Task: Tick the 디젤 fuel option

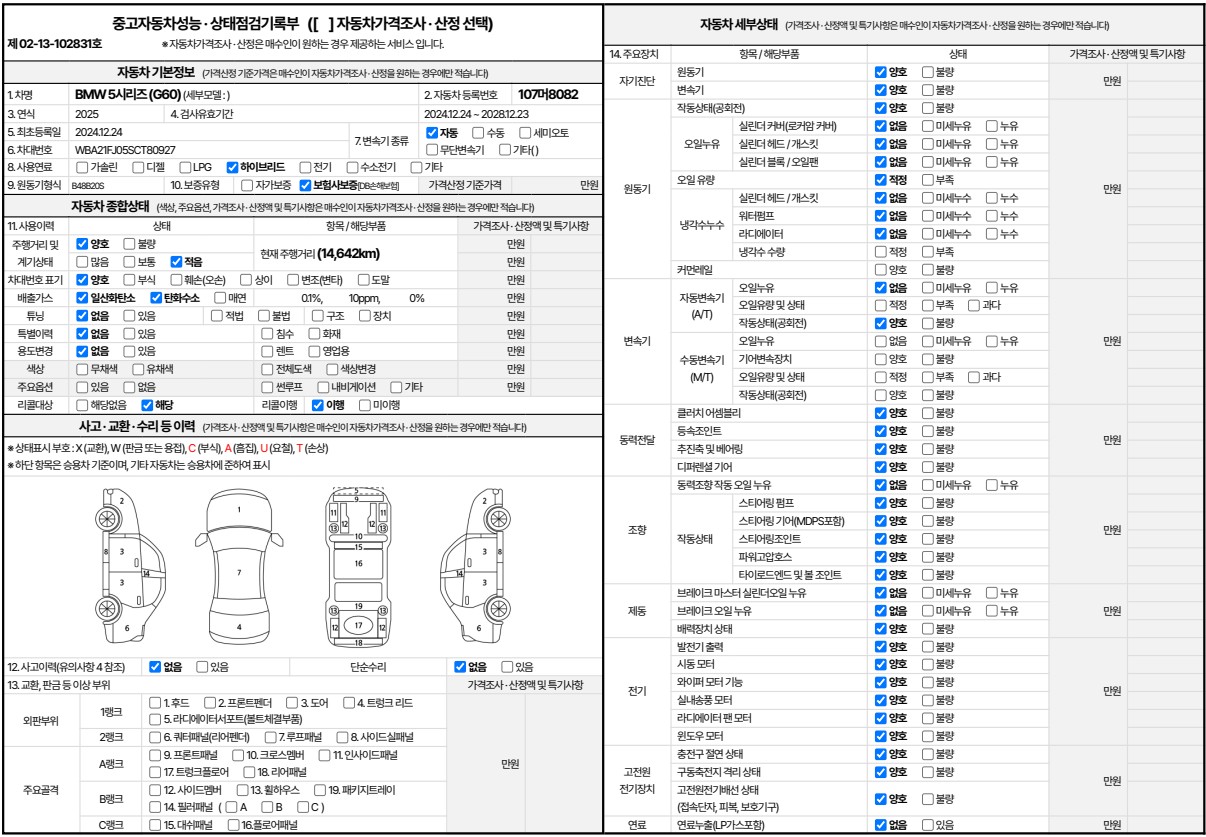Action: point(138,167)
